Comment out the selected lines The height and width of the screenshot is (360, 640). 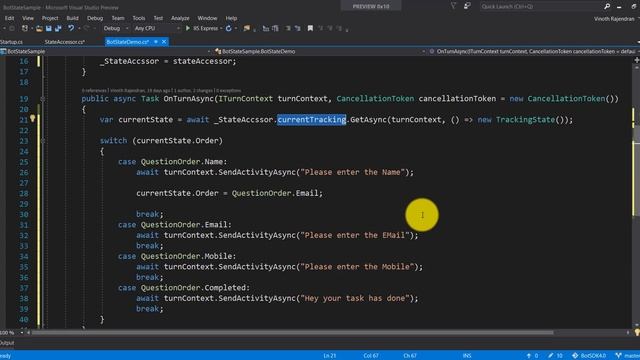coord(288,28)
